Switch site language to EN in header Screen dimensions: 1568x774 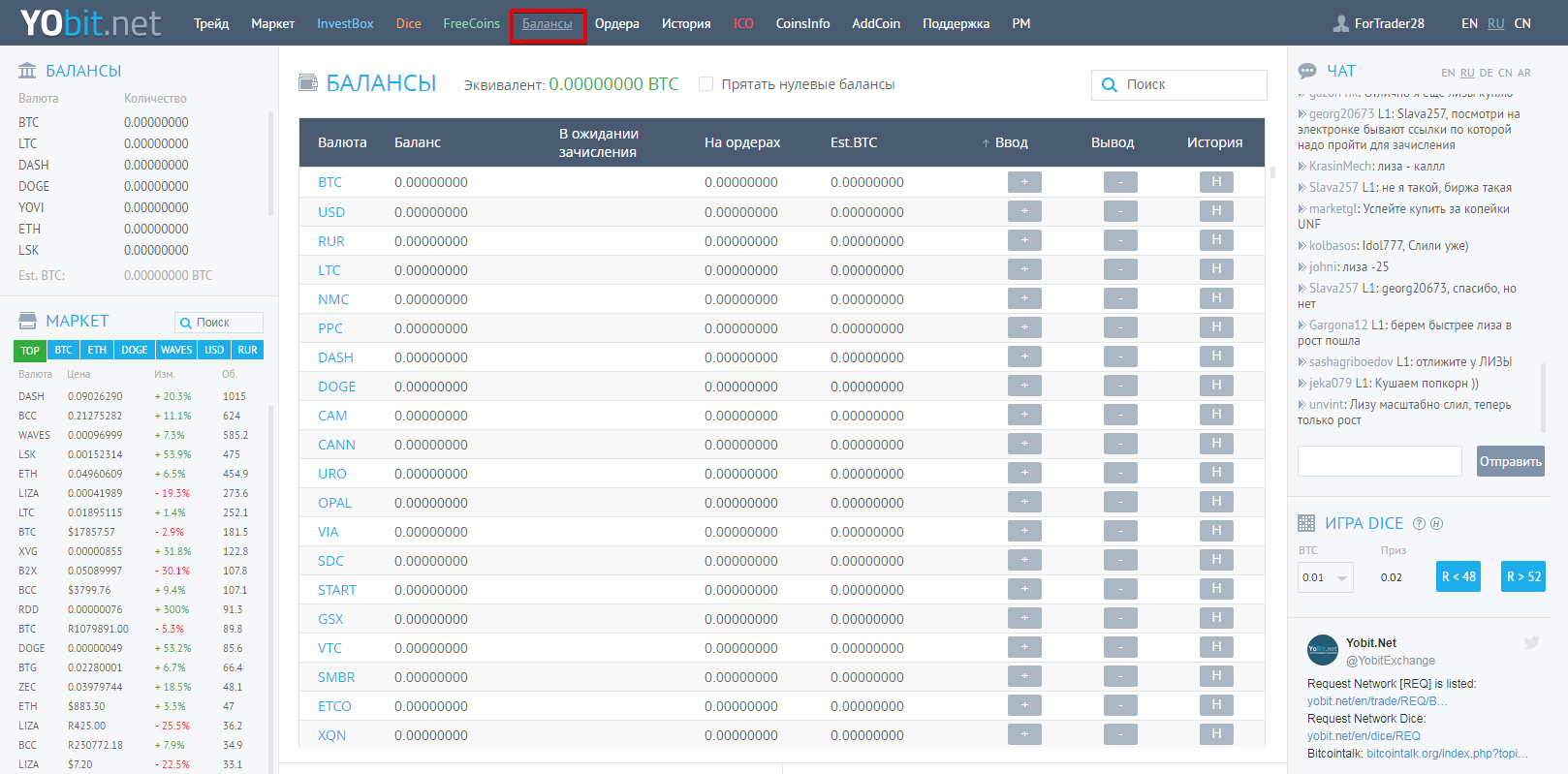point(1470,23)
